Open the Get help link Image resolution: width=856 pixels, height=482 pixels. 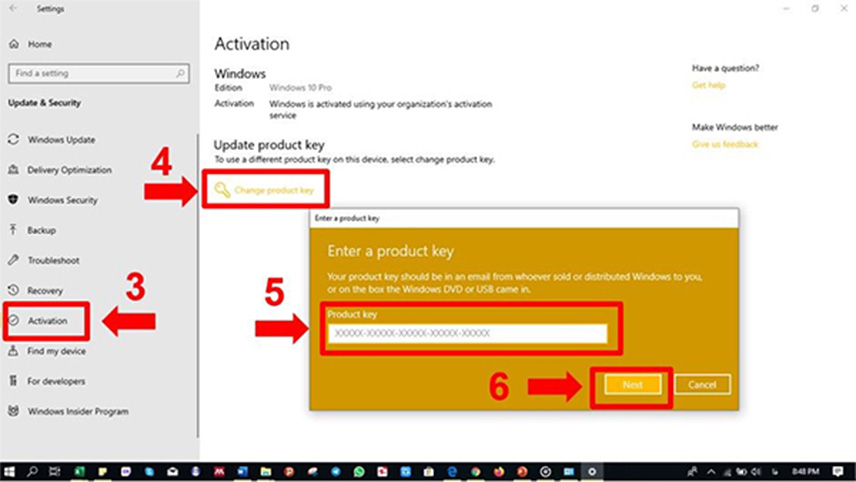[709, 85]
